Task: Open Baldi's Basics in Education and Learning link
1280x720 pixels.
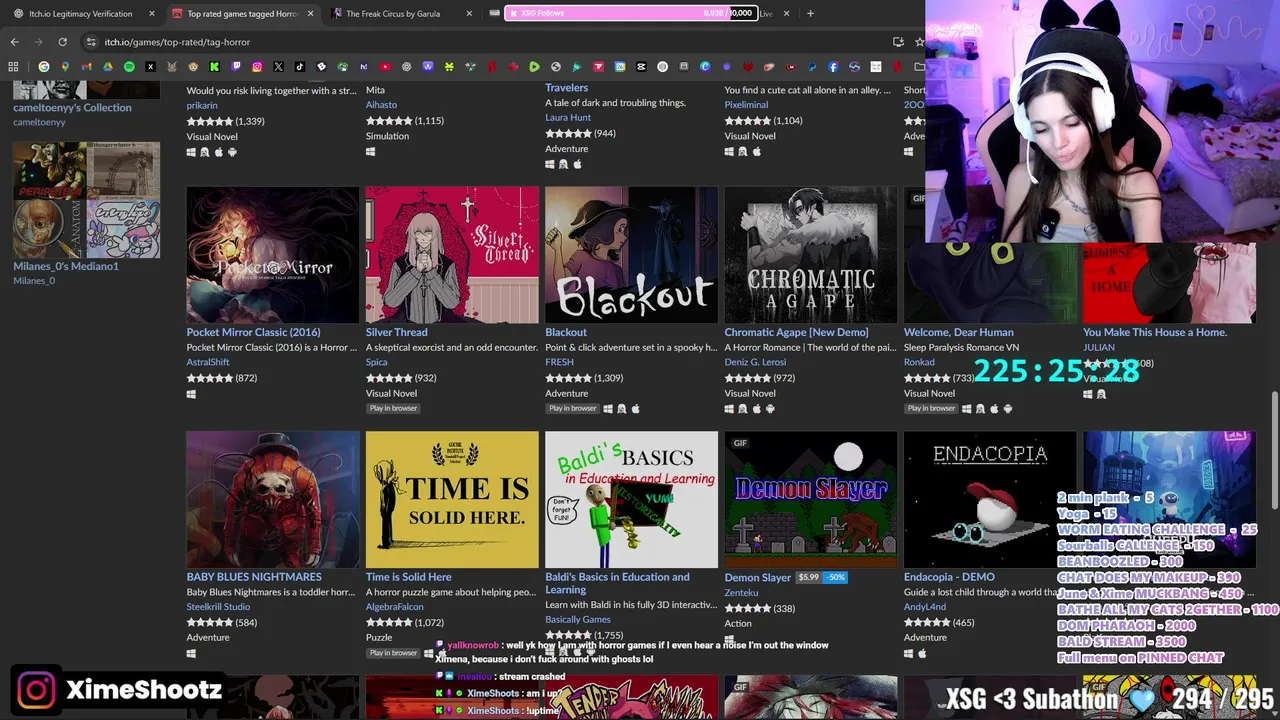Action: click(x=617, y=583)
